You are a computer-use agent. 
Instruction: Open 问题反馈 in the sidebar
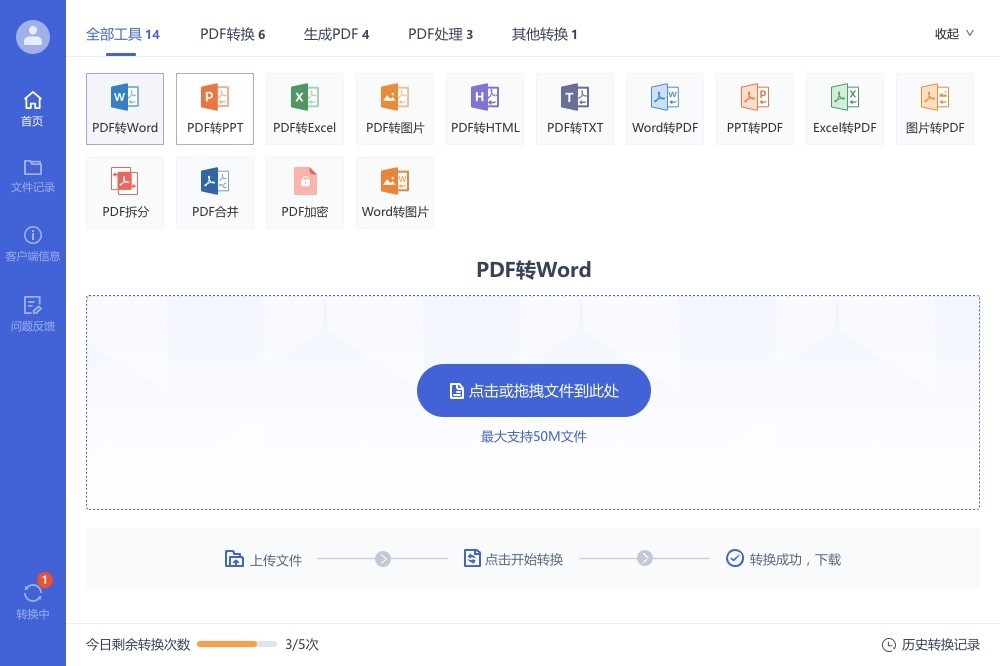click(x=33, y=313)
